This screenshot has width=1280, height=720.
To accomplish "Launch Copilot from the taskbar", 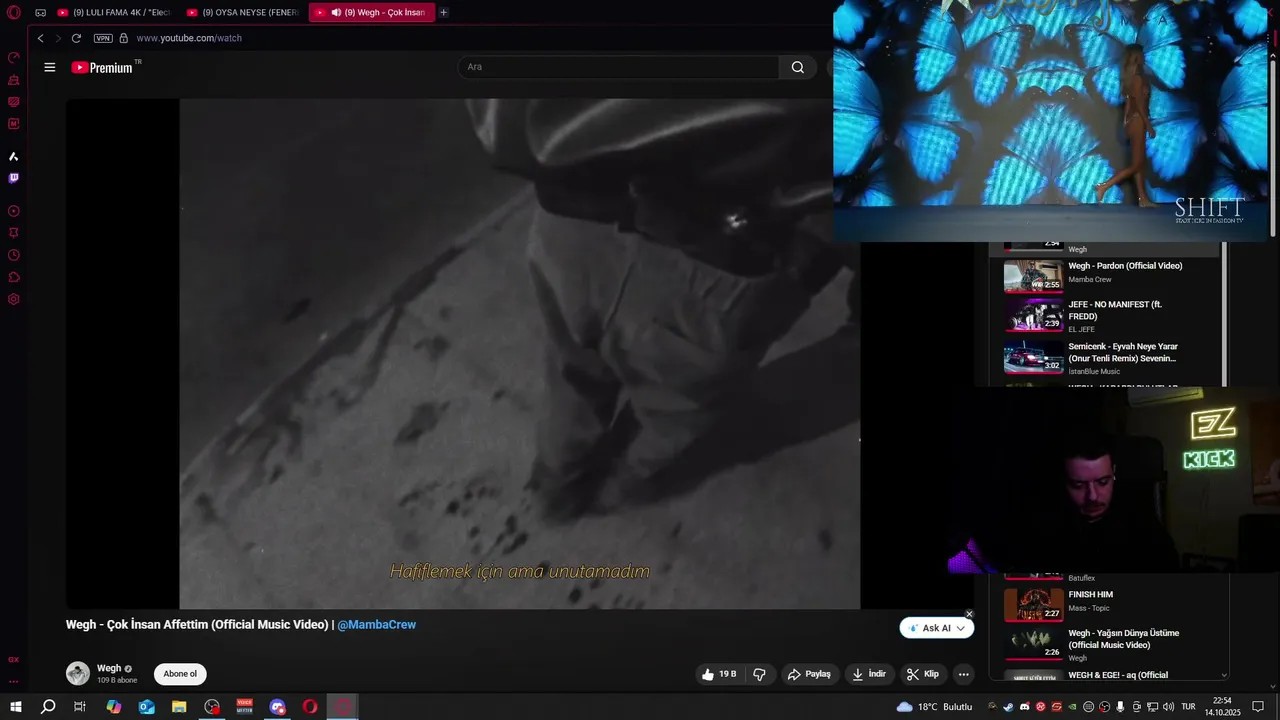I will pos(114,707).
